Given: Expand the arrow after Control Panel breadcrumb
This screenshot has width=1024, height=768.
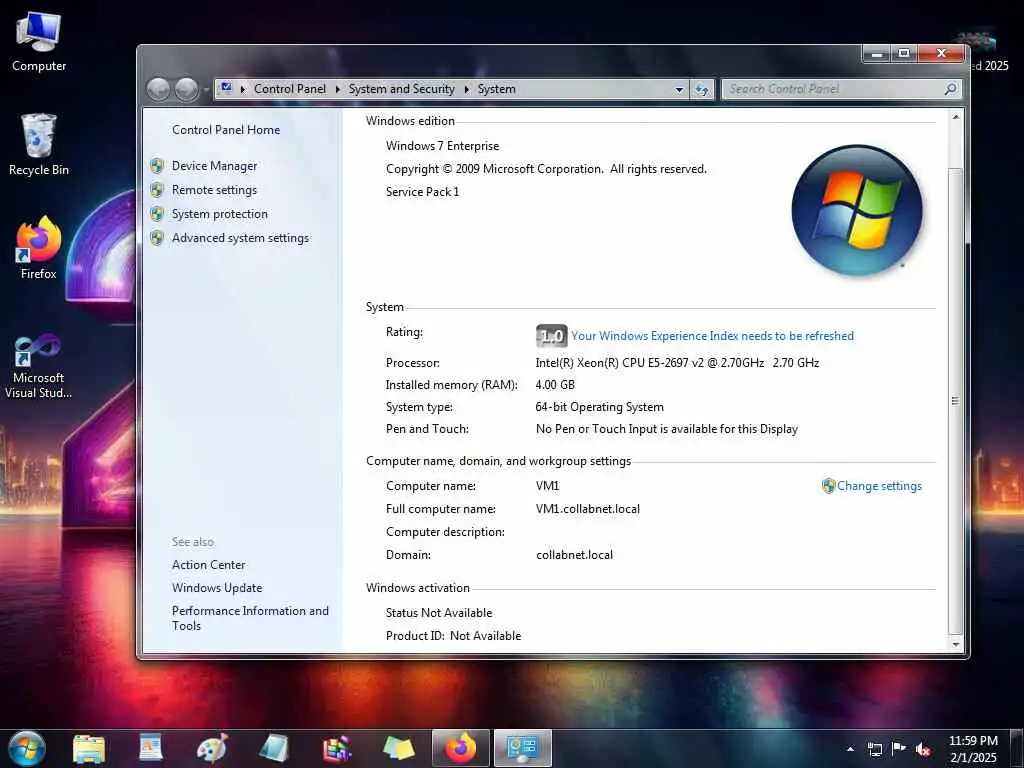Looking at the screenshot, I should coord(338,89).
